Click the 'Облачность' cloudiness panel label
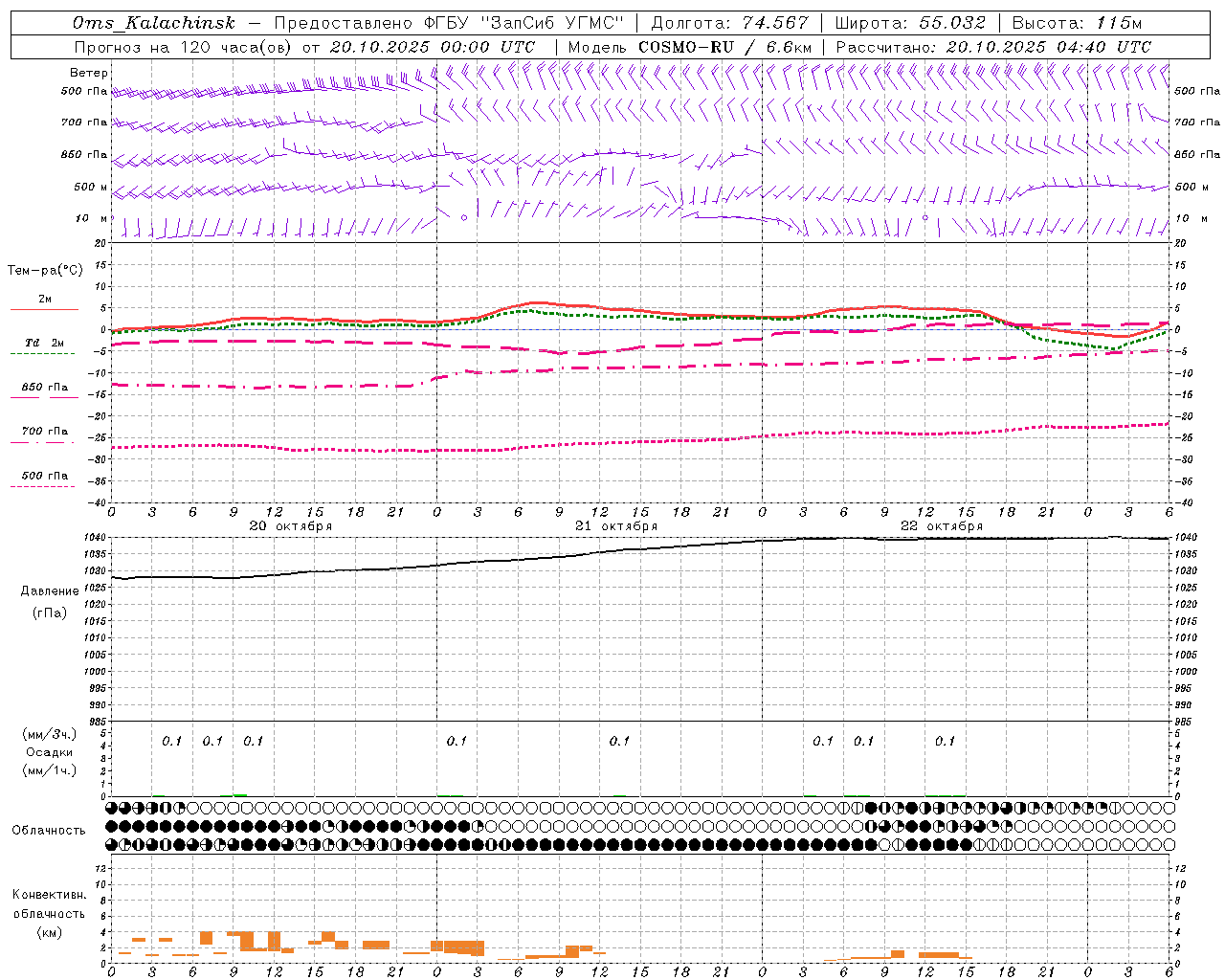 coord(49,831)
